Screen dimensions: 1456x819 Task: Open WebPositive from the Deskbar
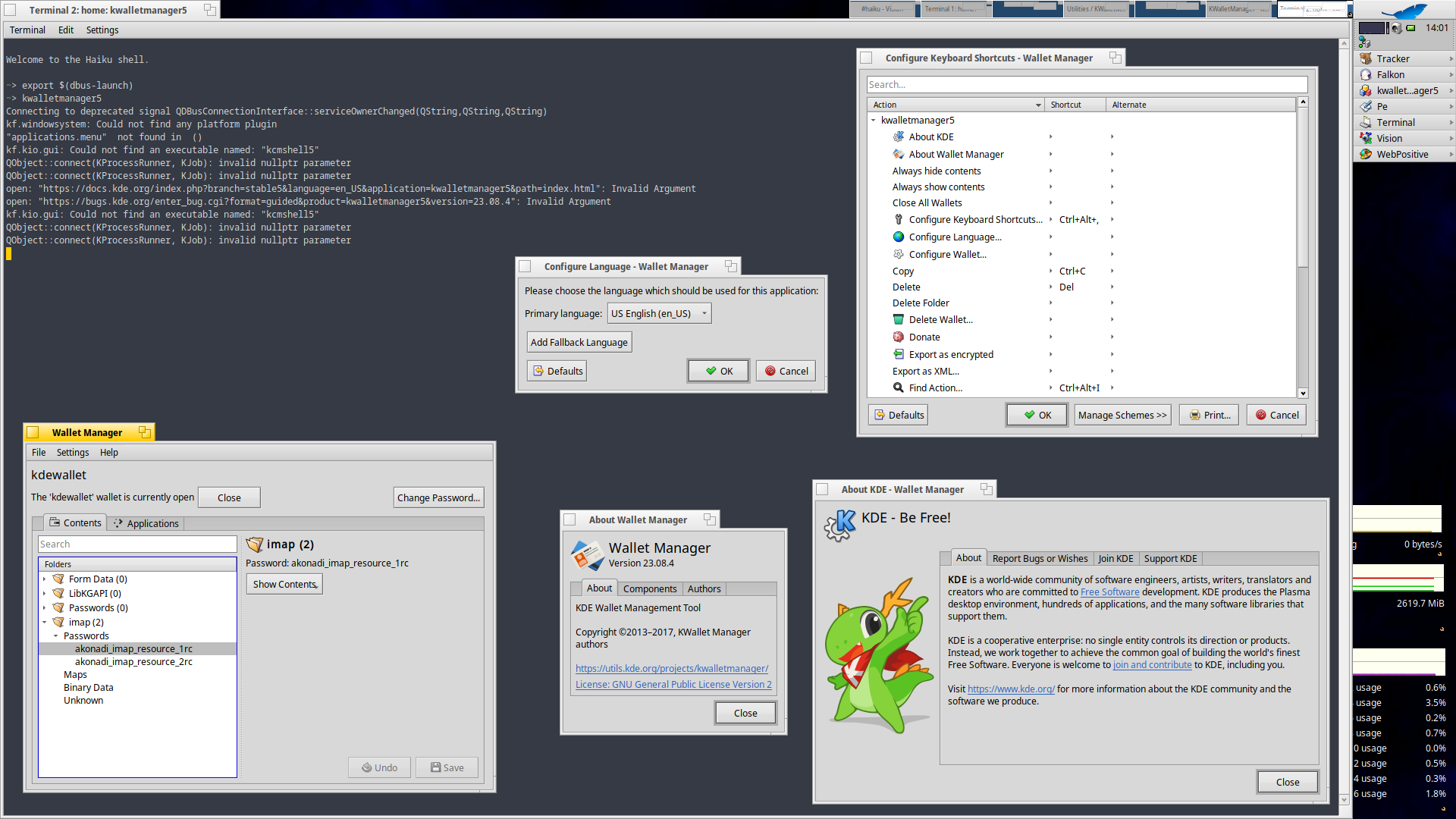click(1403, 154)
